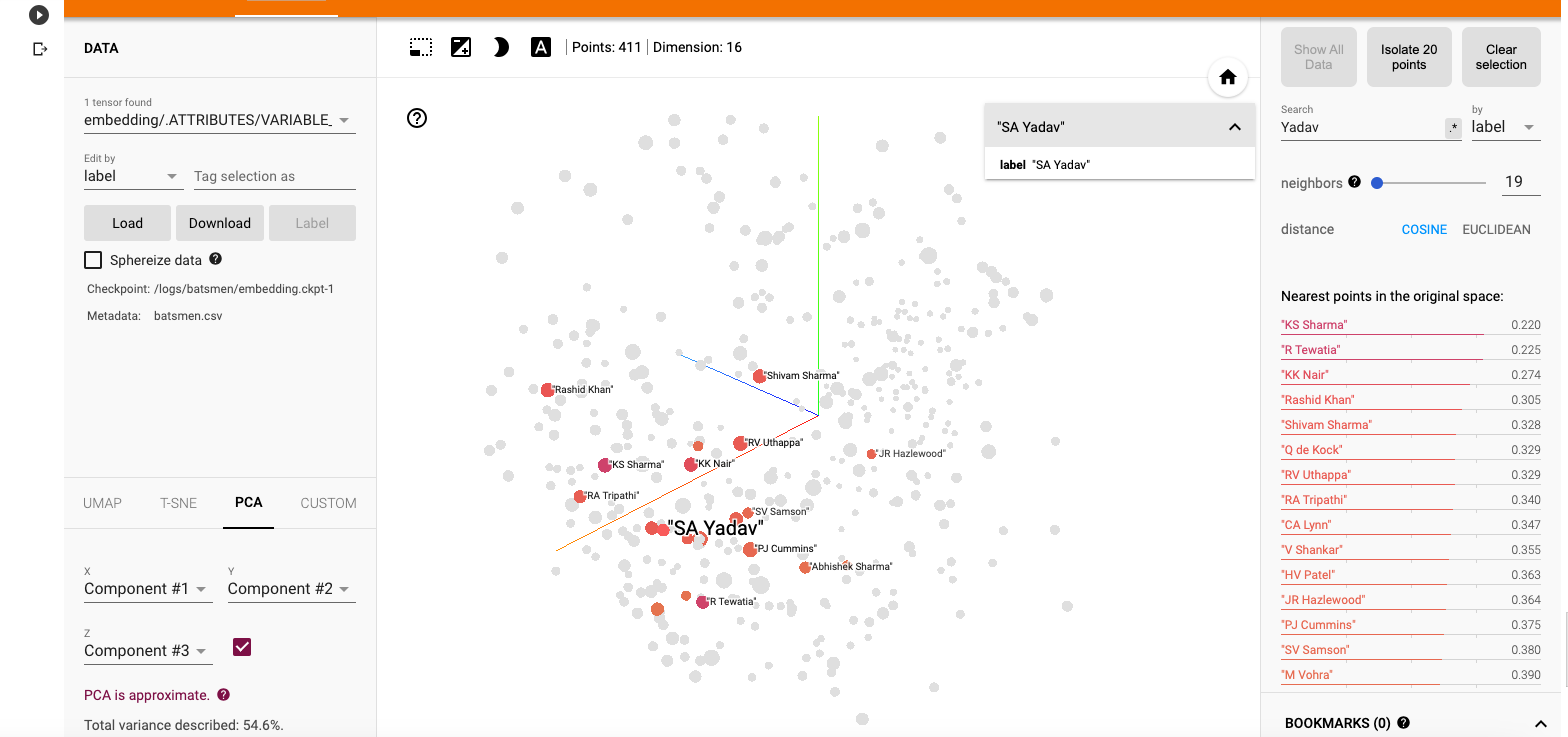Collapse the SA Yadav info card
Viewport: 1568px width, 737px height.
pyautogui.click(x=1235, y=127)
